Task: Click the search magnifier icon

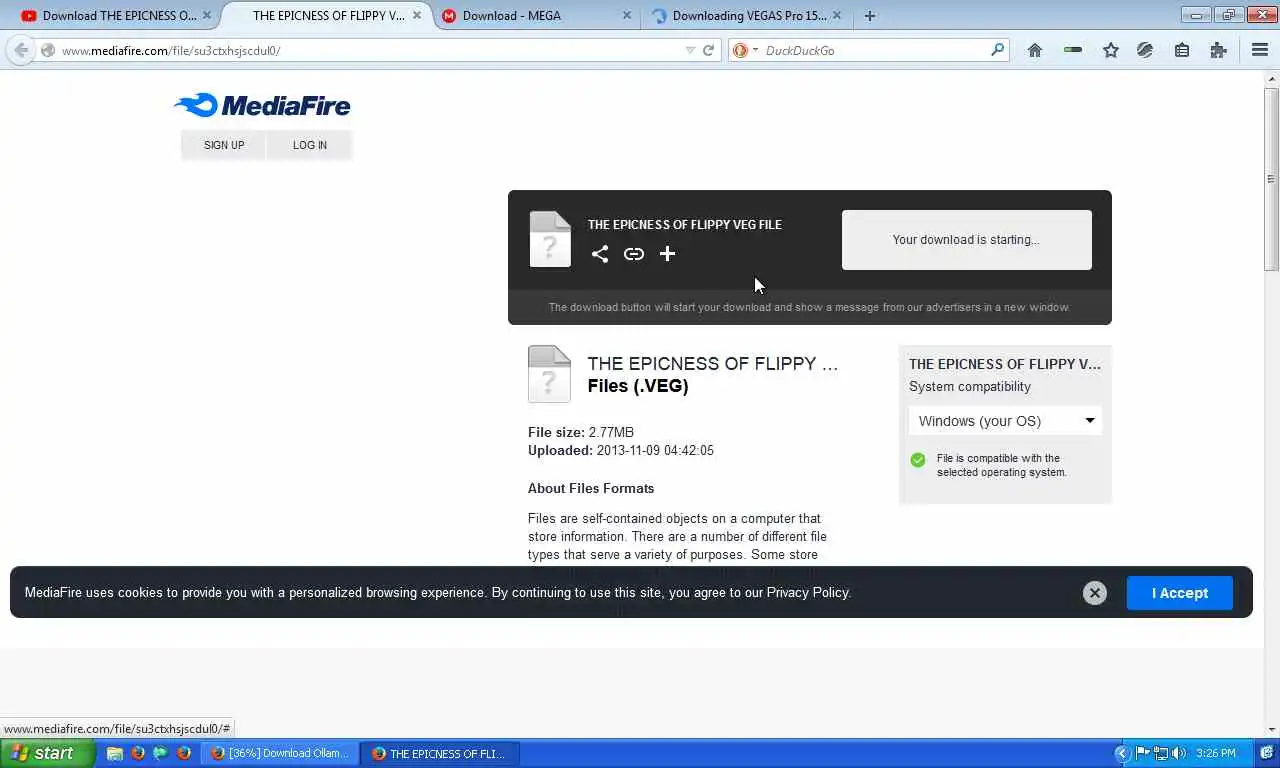Action: pos(997,50)
